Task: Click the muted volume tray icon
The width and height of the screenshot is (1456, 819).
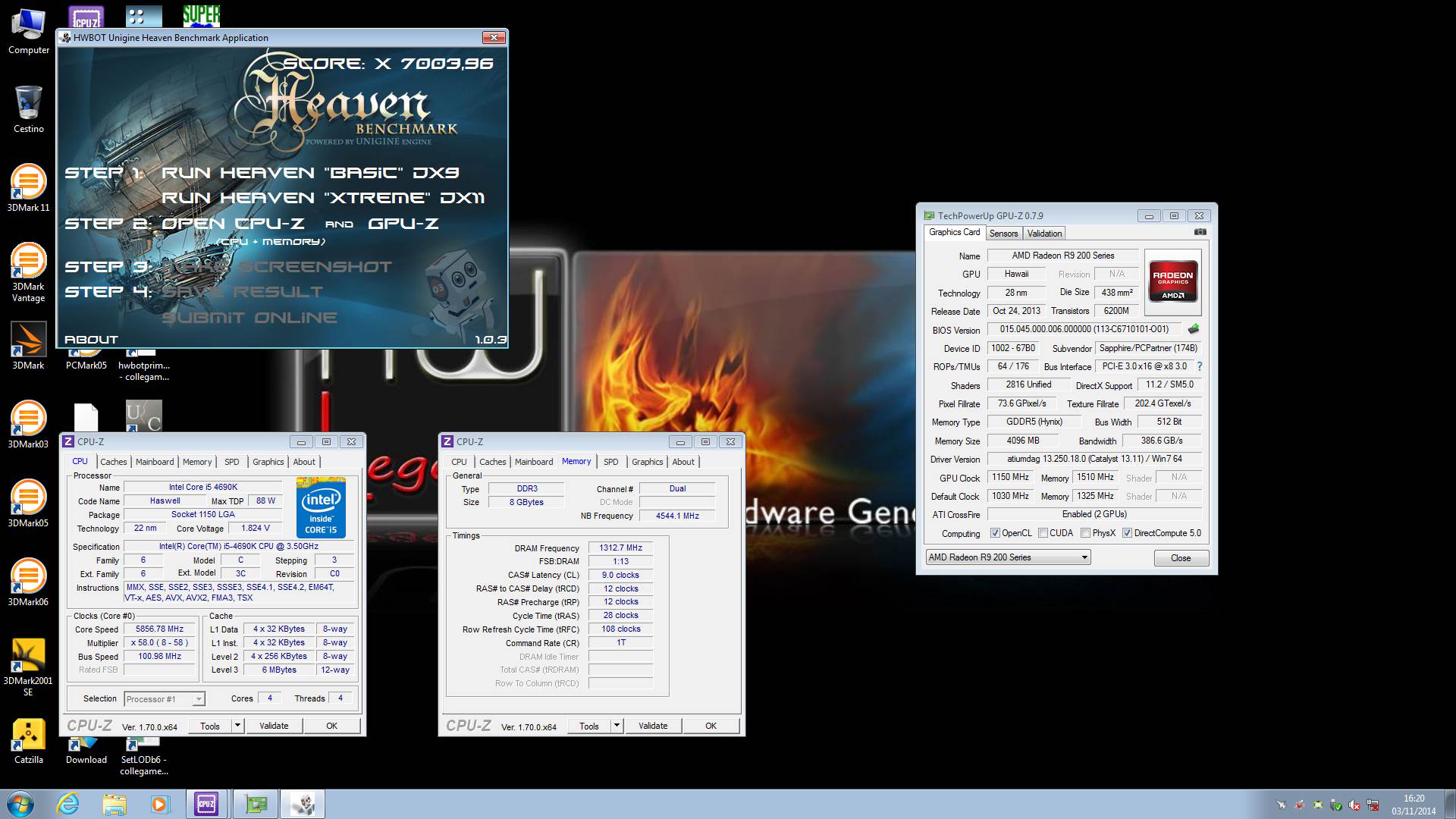Action: (1354, 805)
